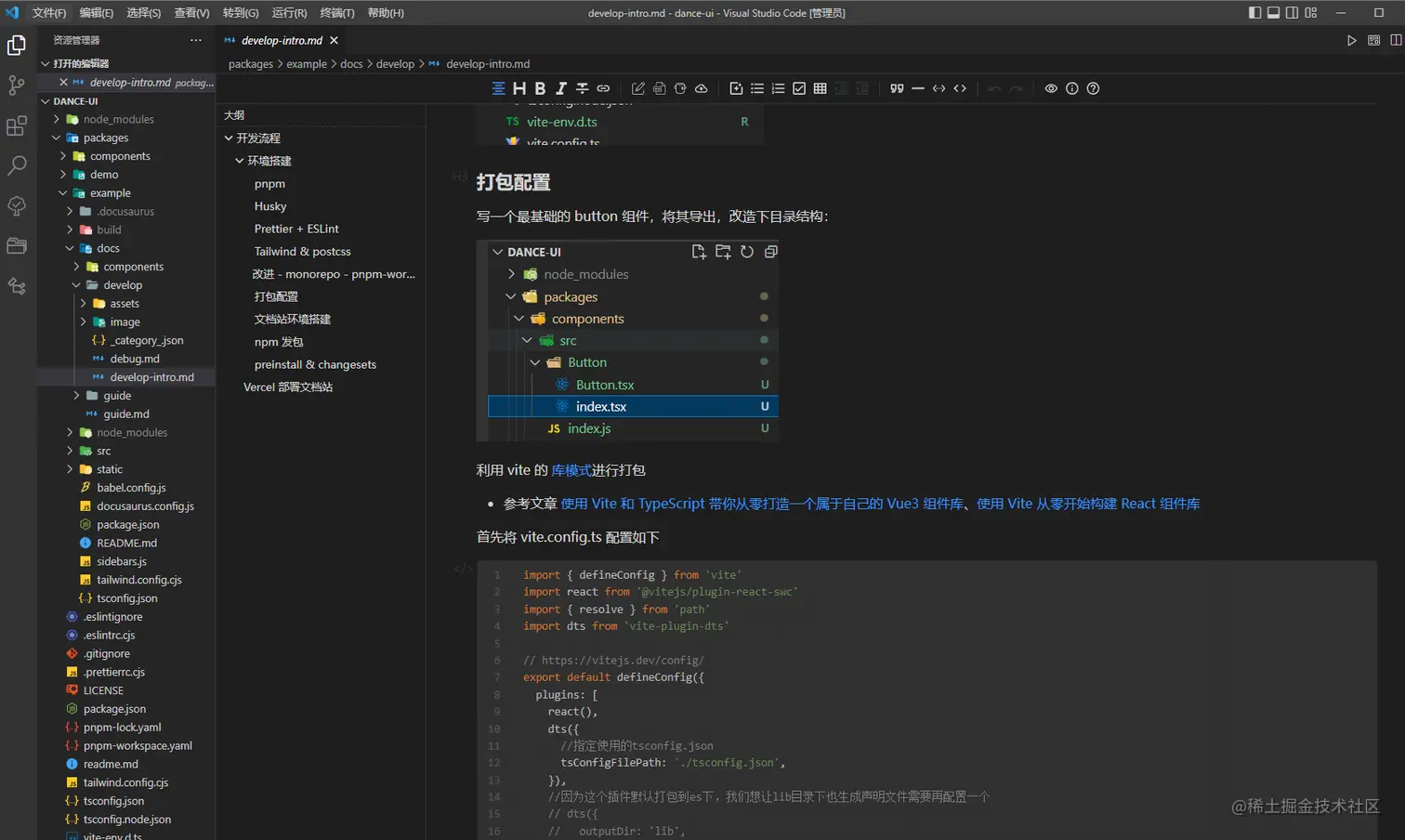Open the Vue3 组件库 article link
Viewport: 1405px width, 840px height.
click(762, 504)
